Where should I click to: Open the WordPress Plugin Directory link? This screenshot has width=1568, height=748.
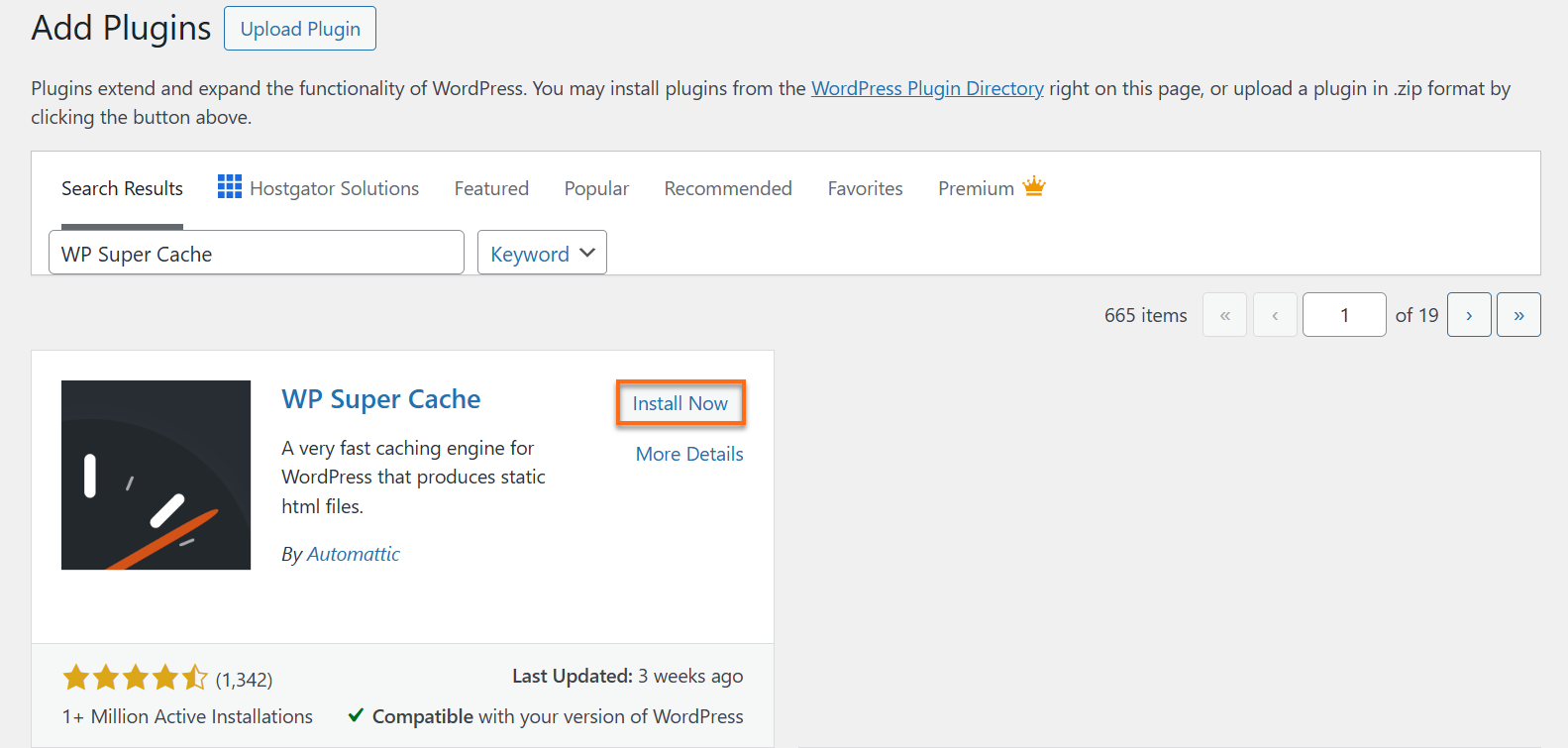click(x=927, y=88)
